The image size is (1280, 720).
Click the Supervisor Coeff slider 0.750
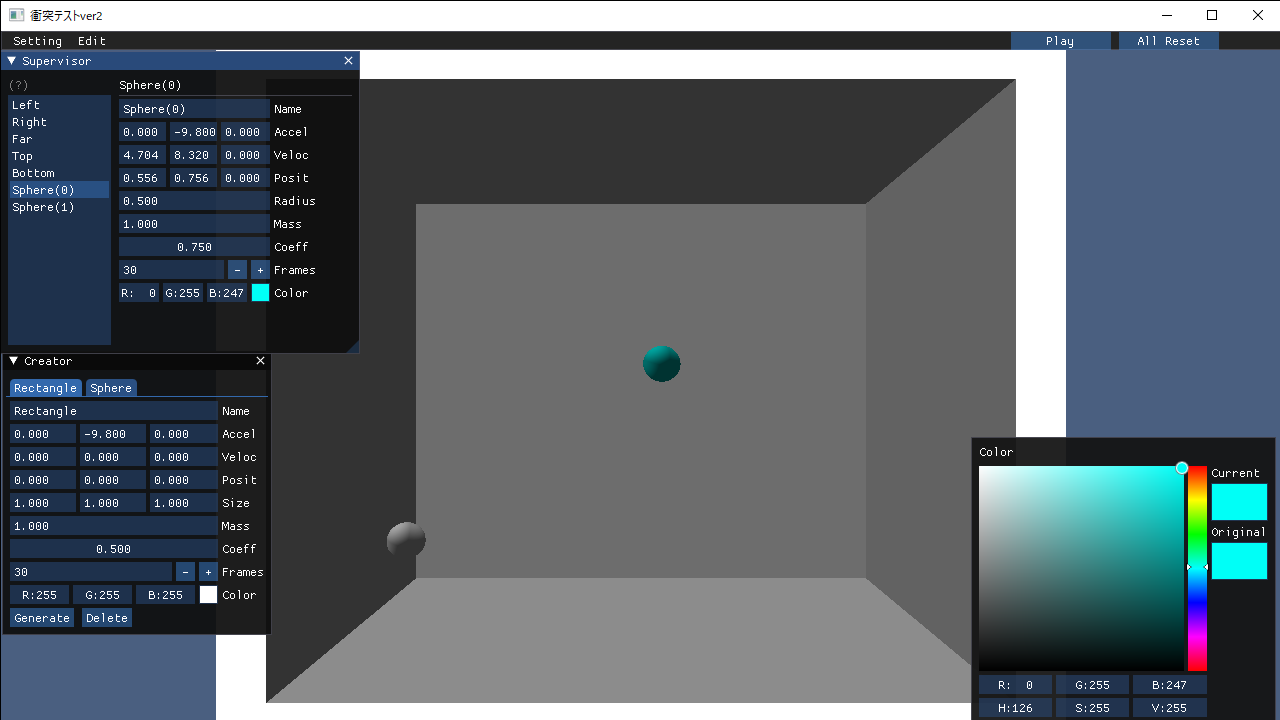pos(194,247)
